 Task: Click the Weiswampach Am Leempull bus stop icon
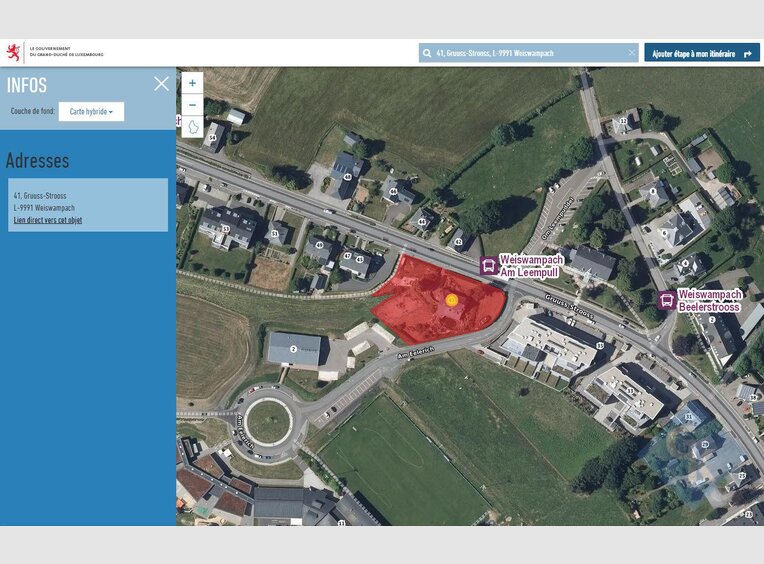click(x=488, y=265)
